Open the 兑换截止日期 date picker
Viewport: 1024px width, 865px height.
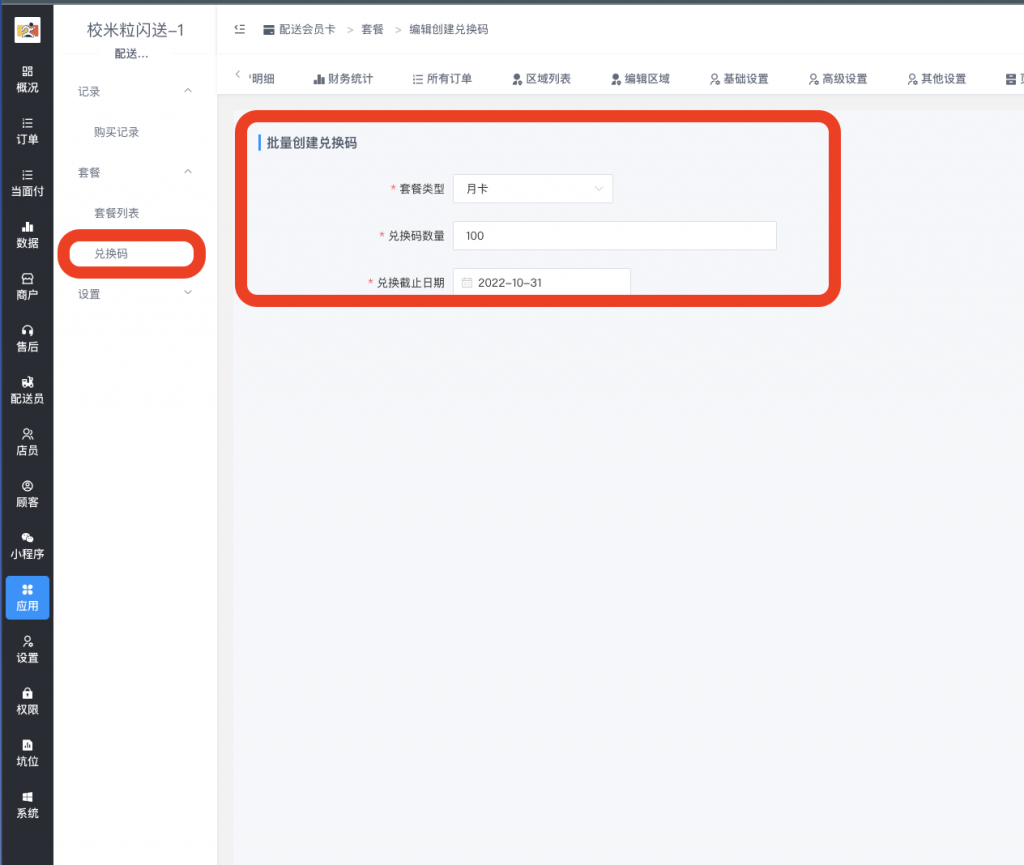coord(541,282)
